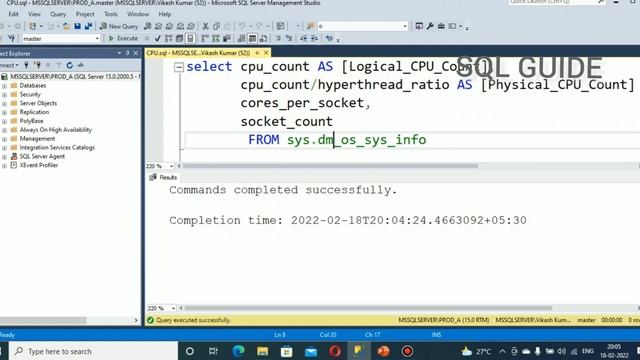The height and width of the screenshot is (360, 640).
Task: Expand the Databases folder node
Action: pyautogui.click(x=4, y=86)
